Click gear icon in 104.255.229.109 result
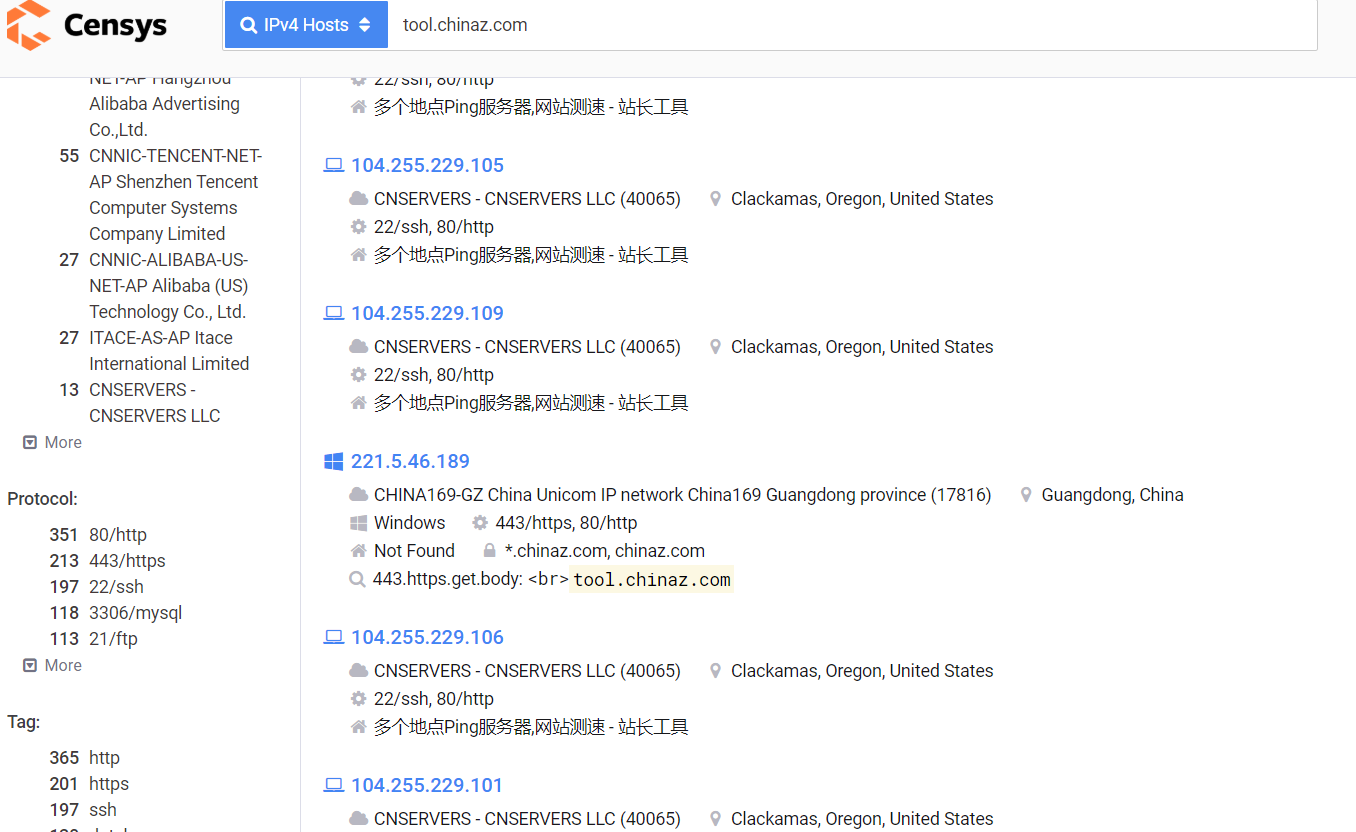 coord(358,375)
